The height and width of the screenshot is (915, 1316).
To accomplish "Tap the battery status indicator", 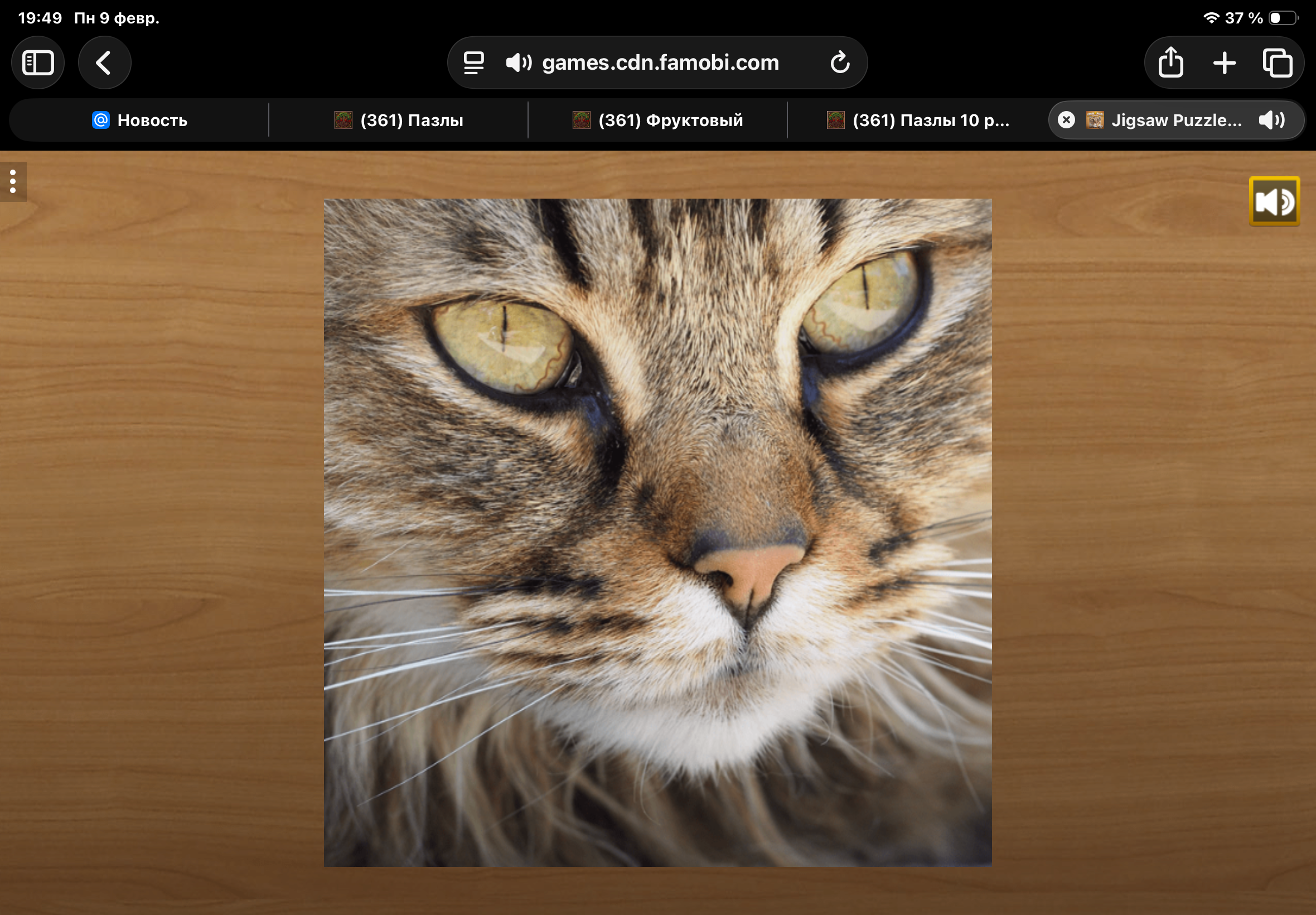I will 1282,18.
